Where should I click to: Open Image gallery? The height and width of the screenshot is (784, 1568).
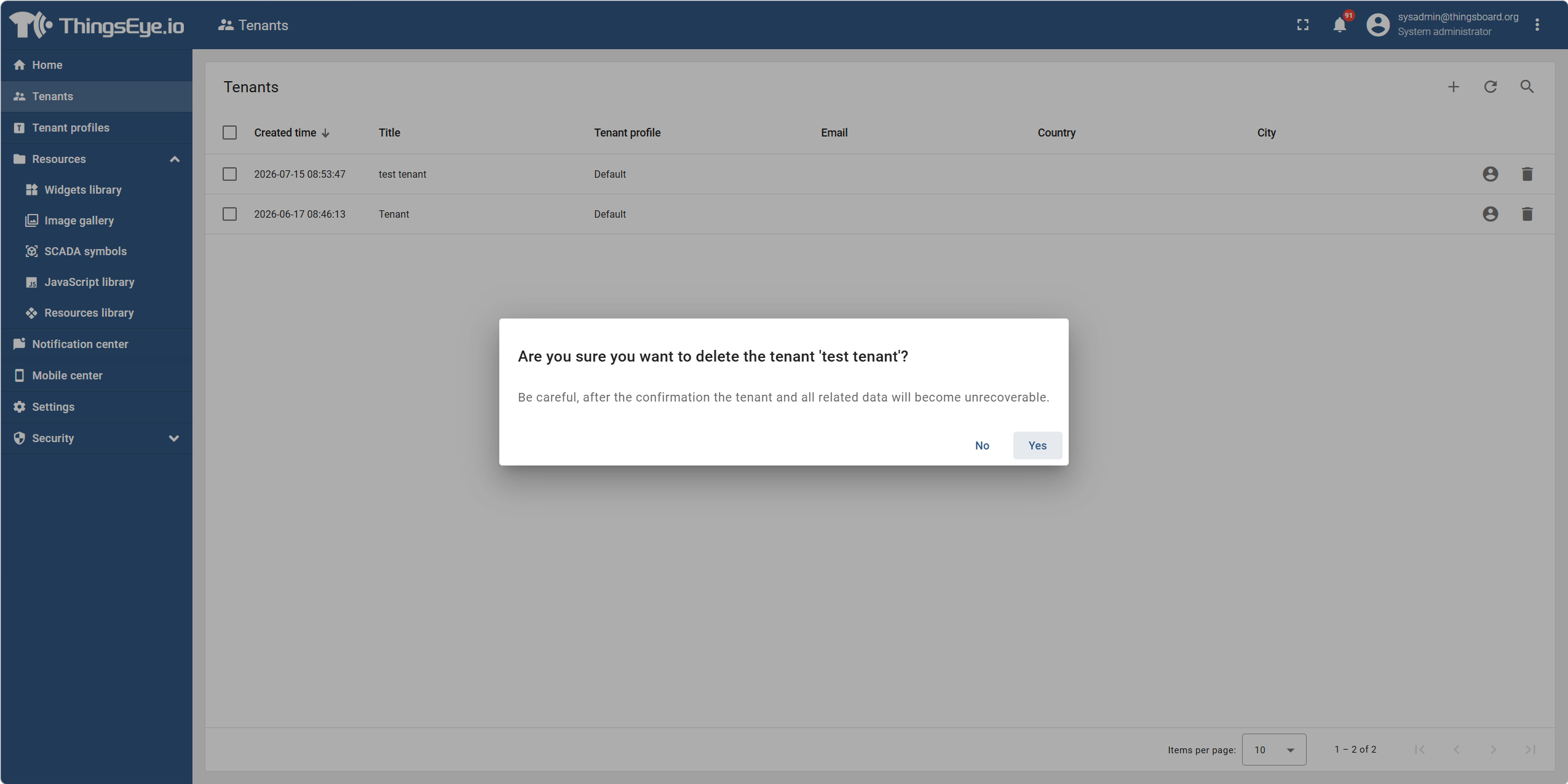point(97,220)
